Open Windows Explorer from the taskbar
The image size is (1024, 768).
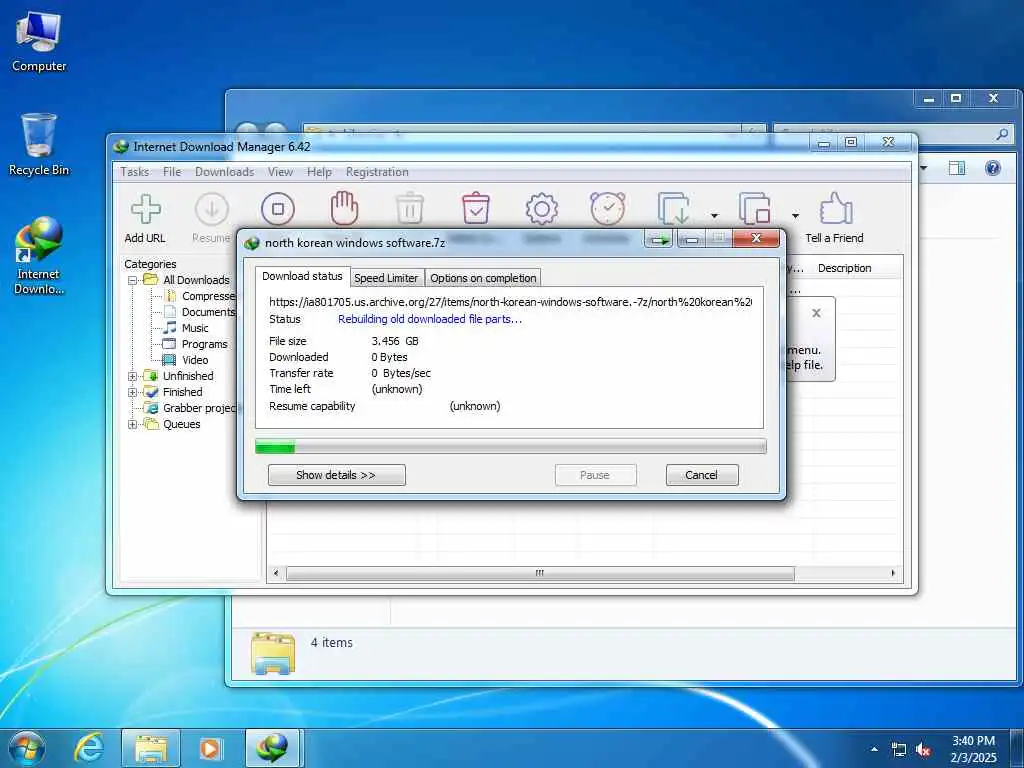pyautogui.click(x=151, y=748)
